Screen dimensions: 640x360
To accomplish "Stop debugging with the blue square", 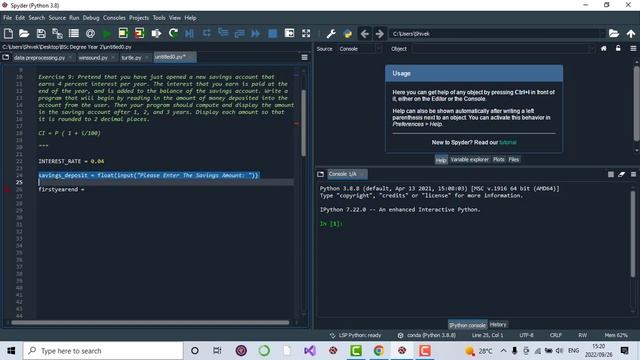I will [273, 33].
